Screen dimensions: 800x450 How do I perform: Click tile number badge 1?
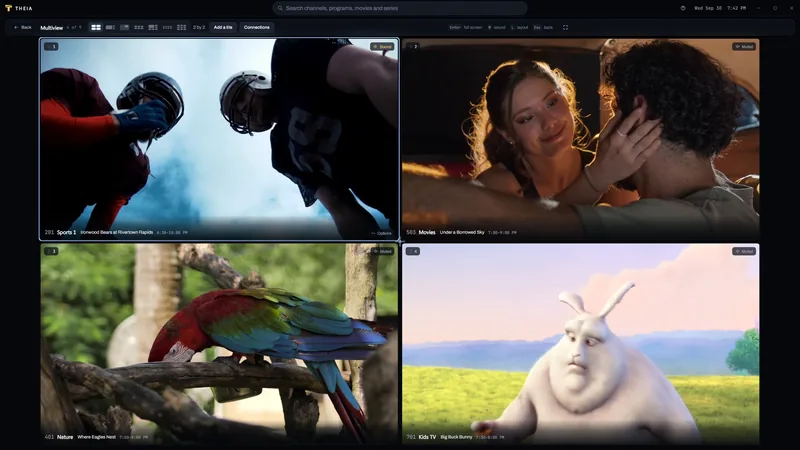[51, 46]
